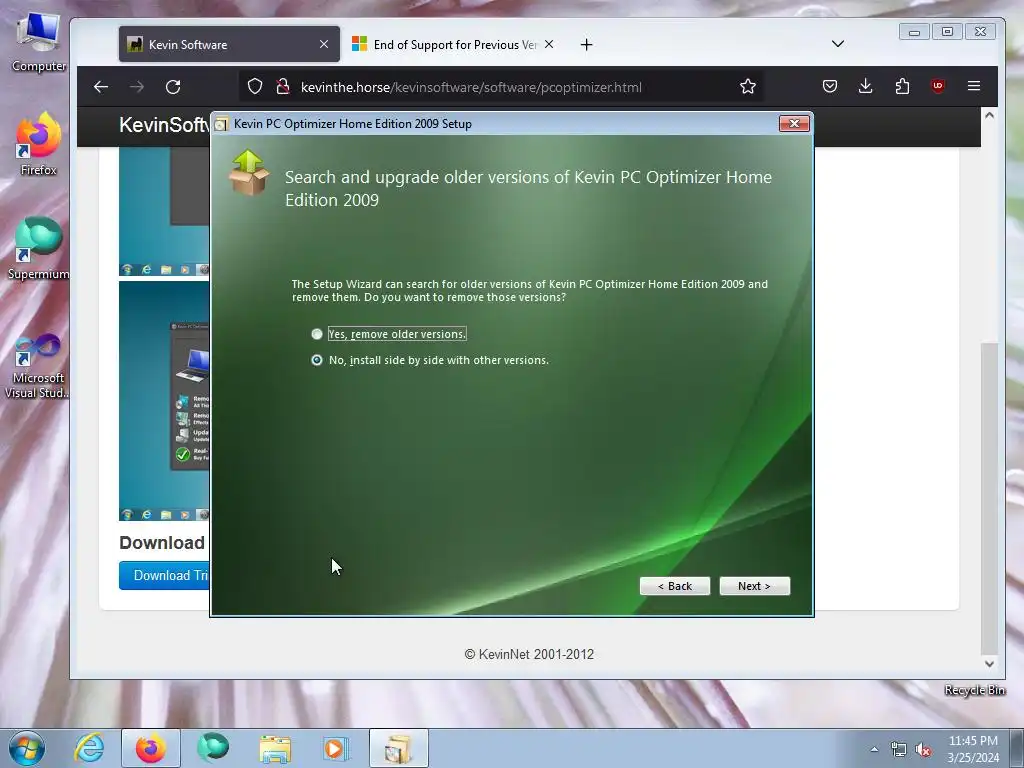1024x768 pixels.
Task: Close the End of Support tab
Action: tap(549, 44)
